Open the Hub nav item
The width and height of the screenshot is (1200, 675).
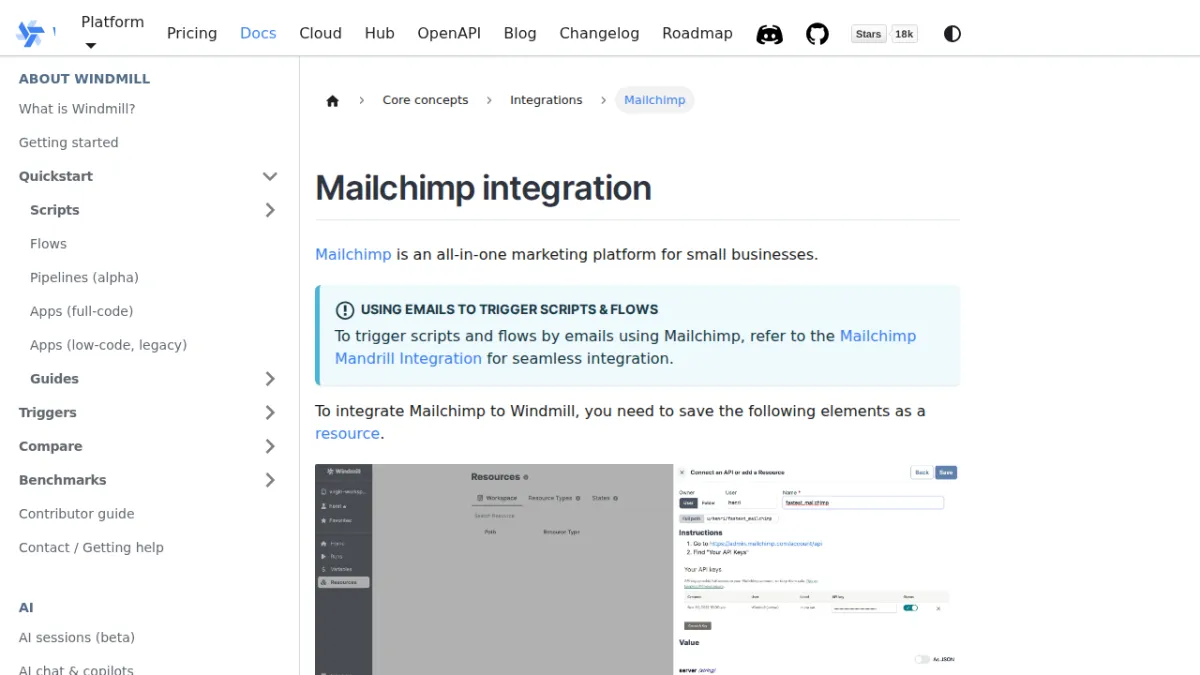(x=379, y=33)
